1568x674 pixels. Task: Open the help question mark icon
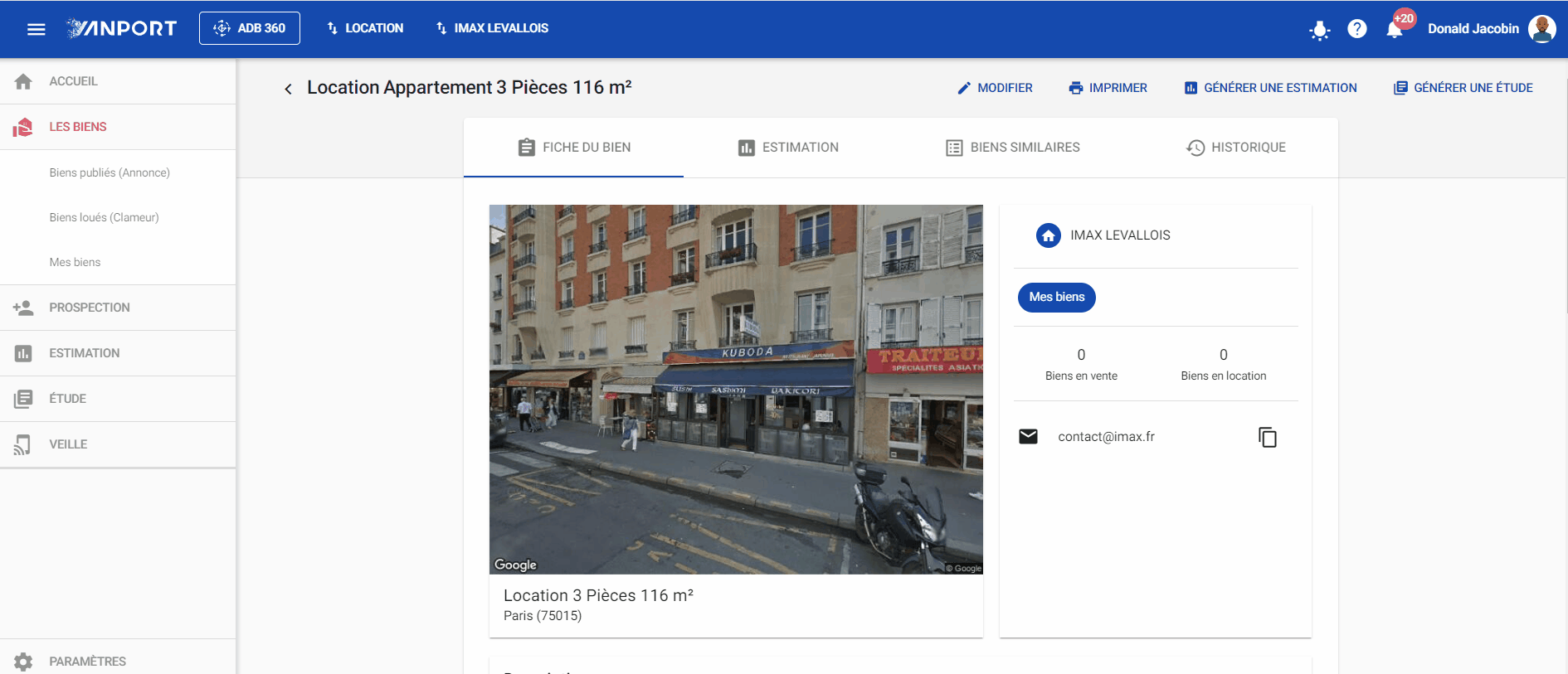[x=1357, y=29]
